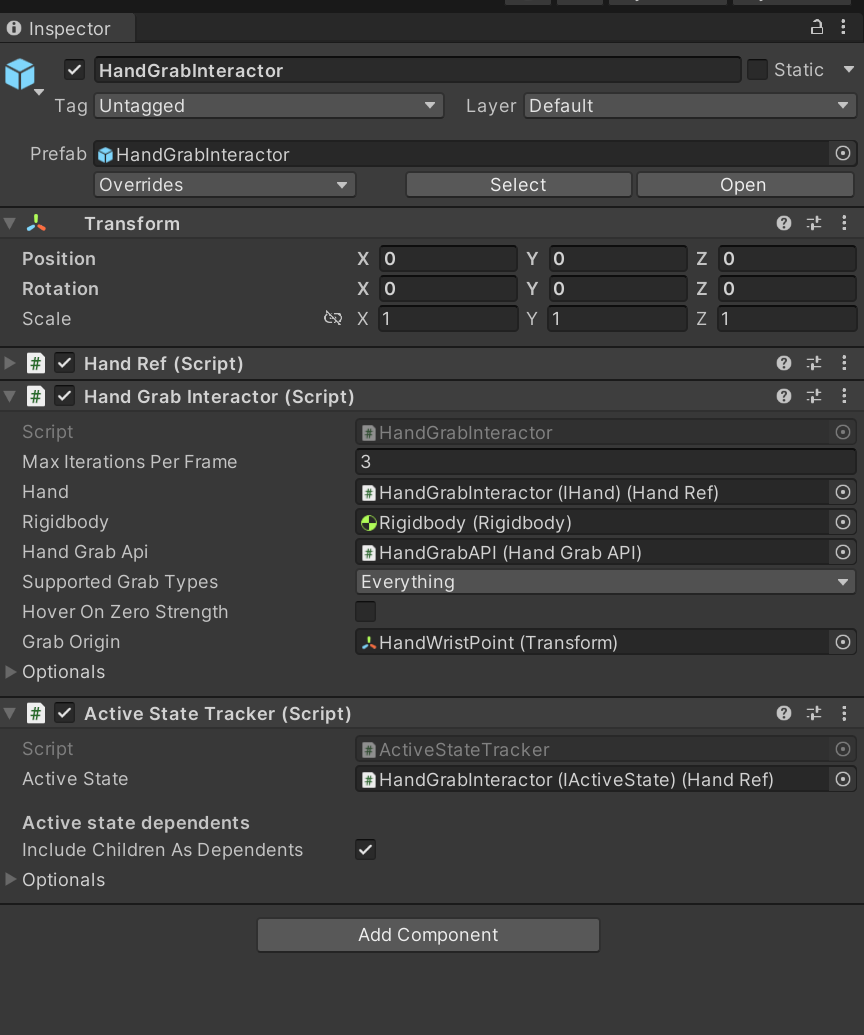Screen dimensions: 864x1035
Task: Click the HandGrabAPI object reference field
Action: click(592, 552)
